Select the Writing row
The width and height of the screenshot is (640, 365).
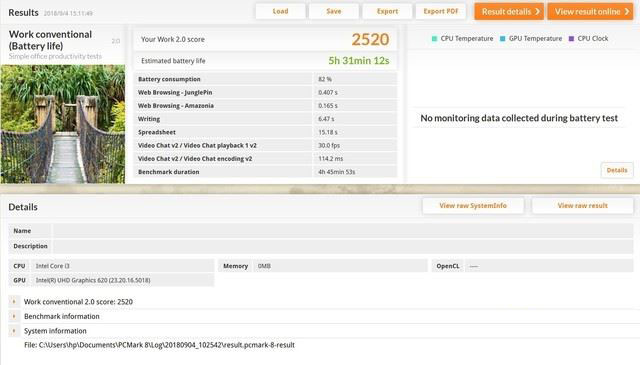265,119
